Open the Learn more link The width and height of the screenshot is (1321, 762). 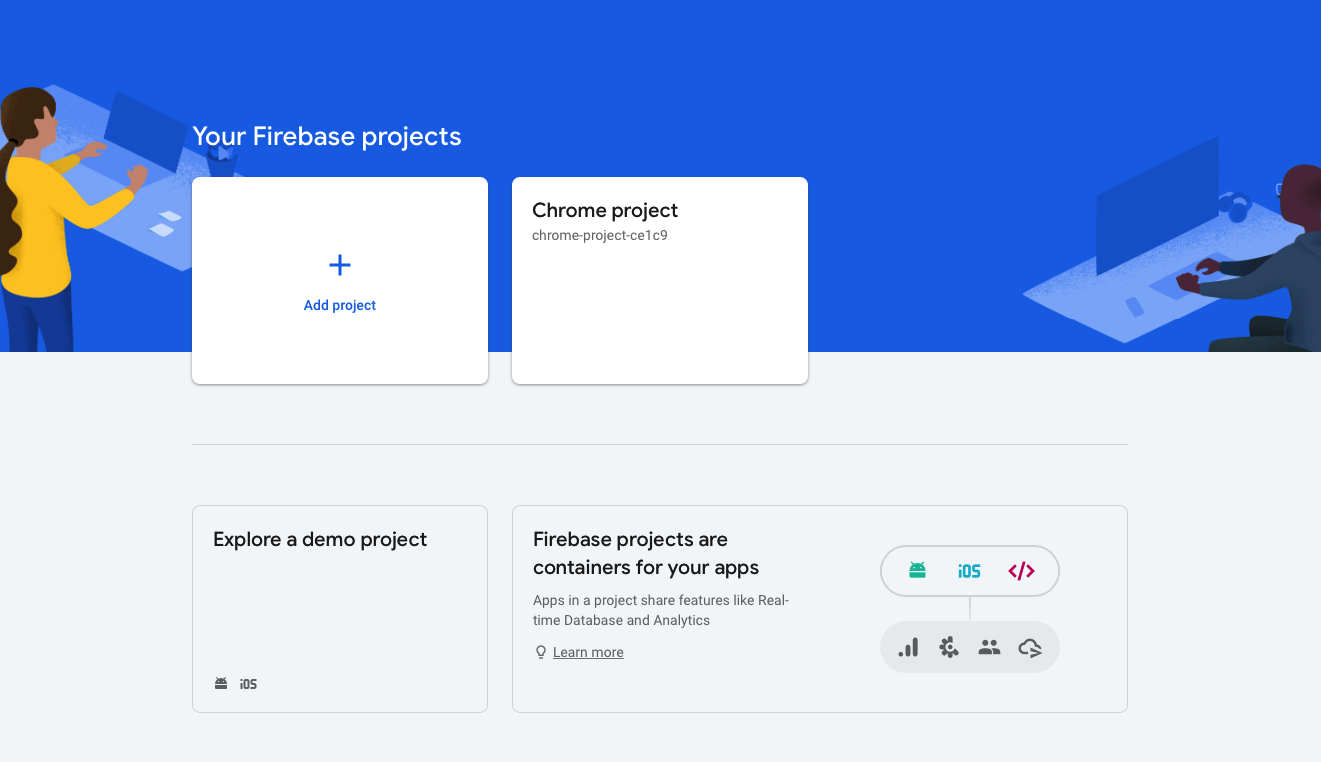pos(588,652)
